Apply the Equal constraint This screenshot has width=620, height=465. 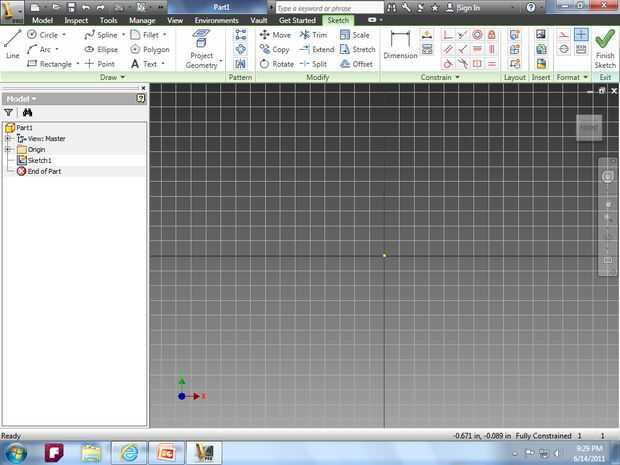click(x=491, y=64)
